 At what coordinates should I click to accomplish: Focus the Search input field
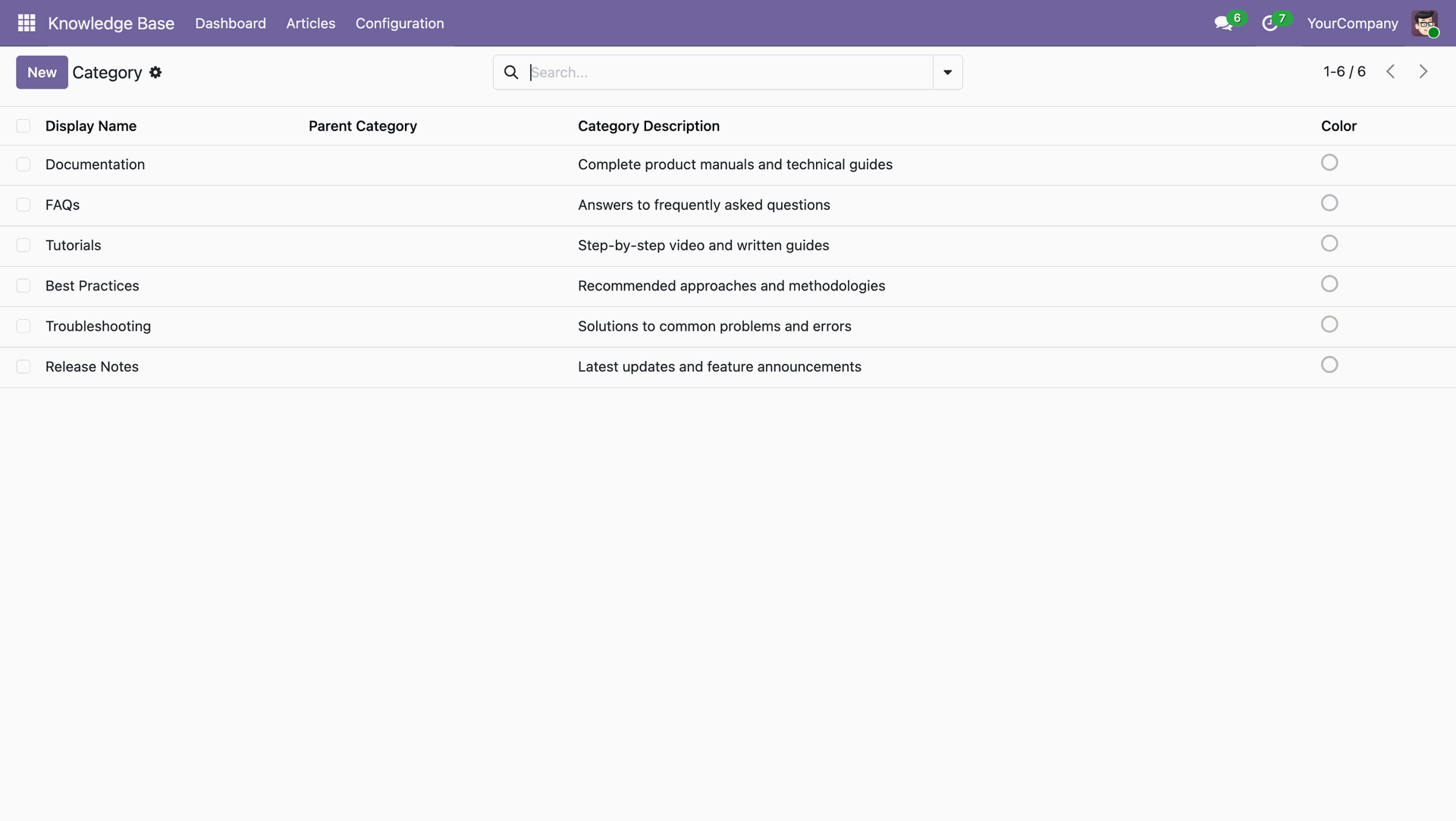pyautogui.click(x=728, y=72)
